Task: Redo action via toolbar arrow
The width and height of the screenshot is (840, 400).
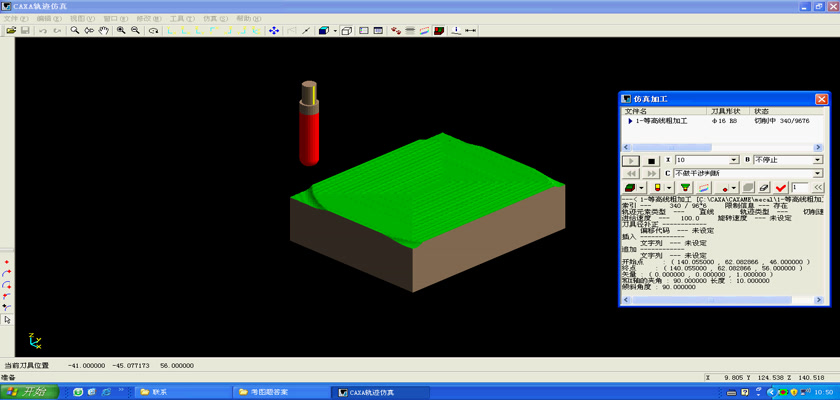Action: [x=57, y=31]
